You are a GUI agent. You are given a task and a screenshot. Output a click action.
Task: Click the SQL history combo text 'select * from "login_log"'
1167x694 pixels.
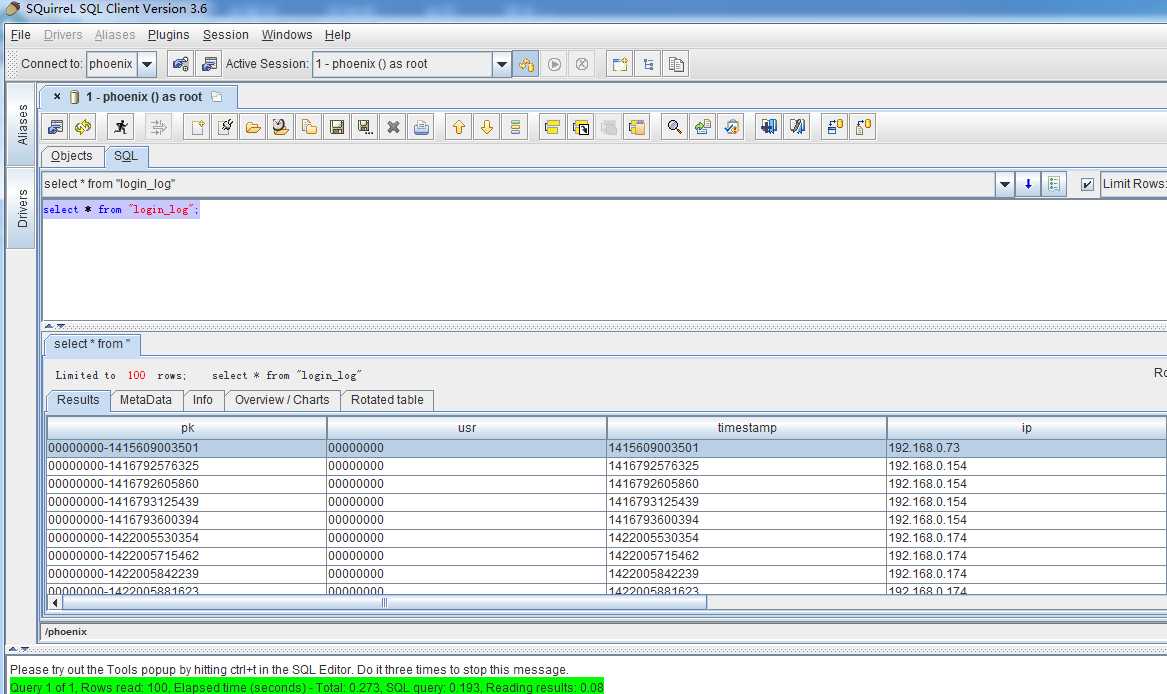pos(109,184)
